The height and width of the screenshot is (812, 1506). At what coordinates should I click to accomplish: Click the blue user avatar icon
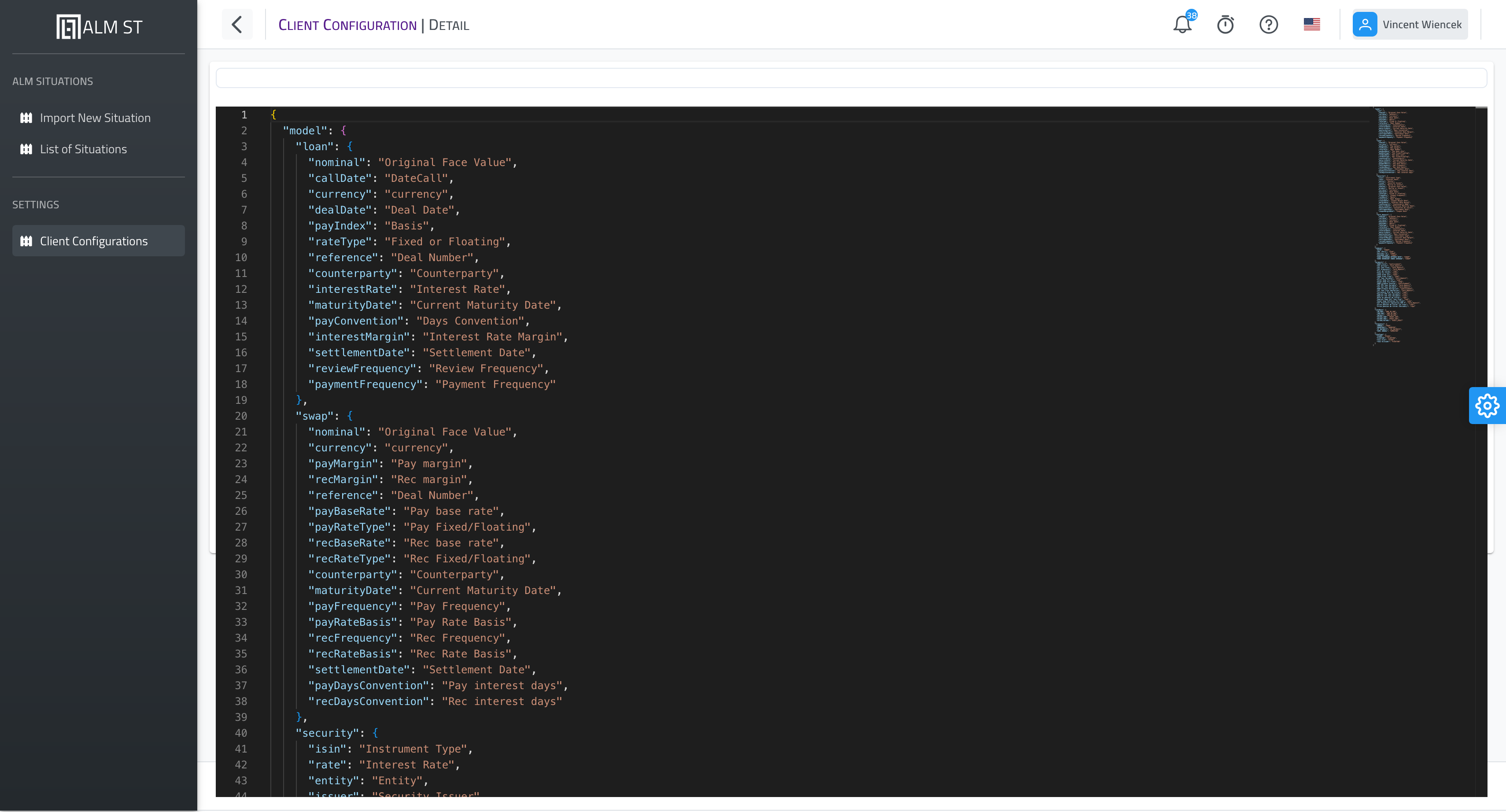coord(1365,25)
